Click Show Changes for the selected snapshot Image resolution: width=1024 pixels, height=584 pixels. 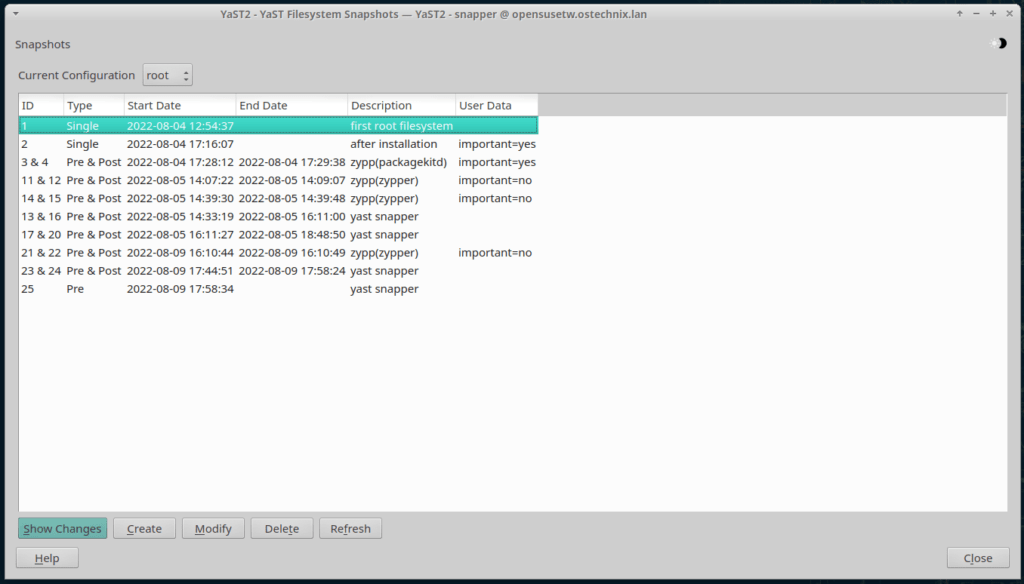[62, 528]
